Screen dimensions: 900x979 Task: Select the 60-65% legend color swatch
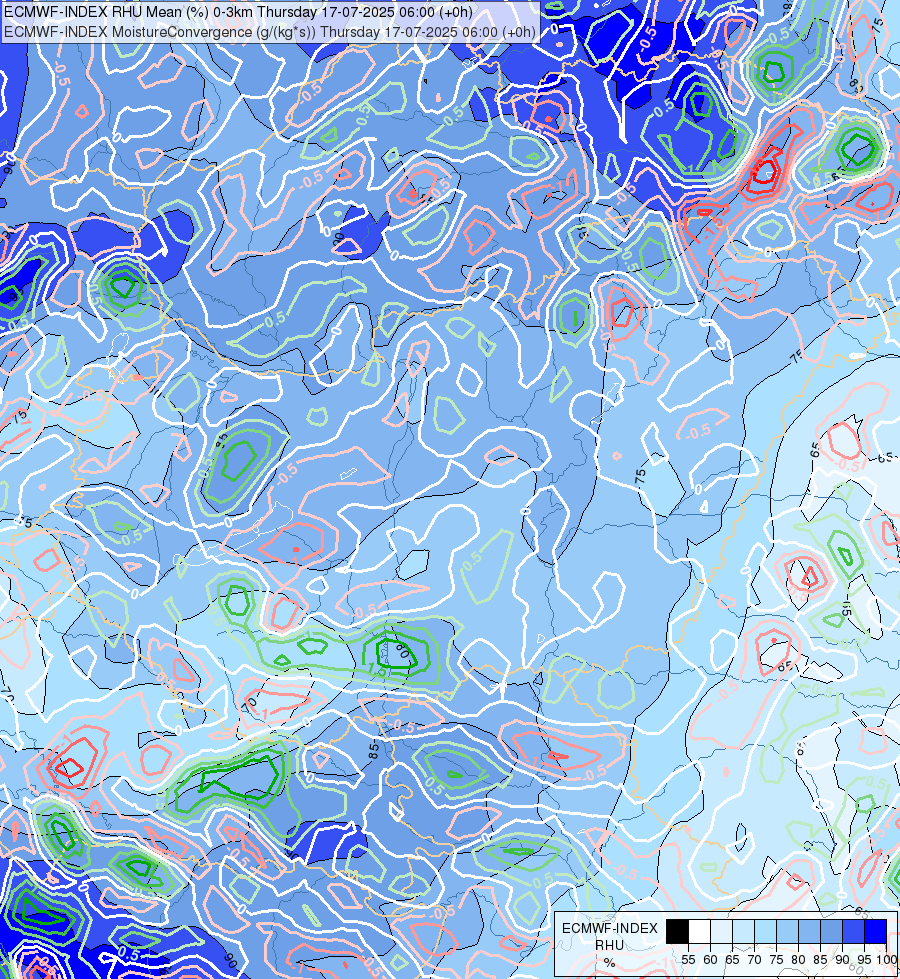coord(721,931)
